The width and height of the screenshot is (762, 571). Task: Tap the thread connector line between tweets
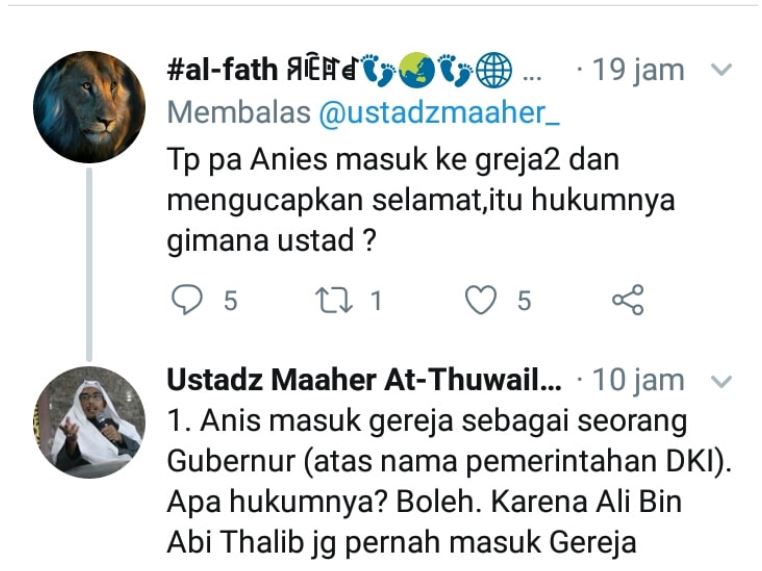(89, 265)
